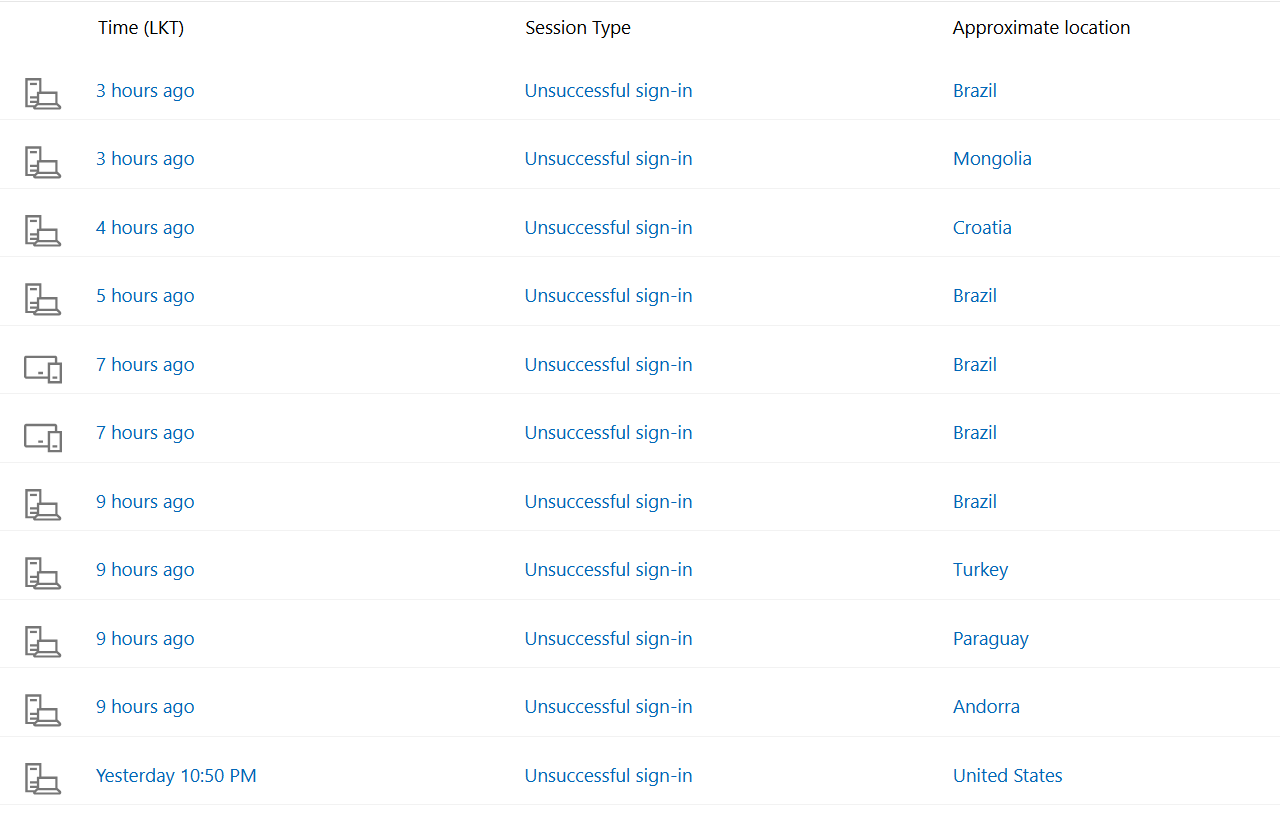1280x813 pixels.
Task: Click the computer icon for United States entry
Action: point(42,778)
